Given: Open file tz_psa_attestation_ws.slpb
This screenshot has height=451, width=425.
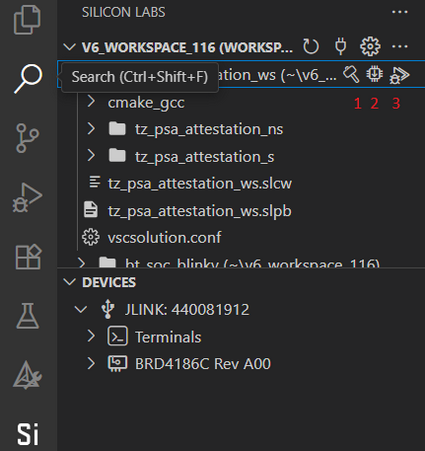Looking at the screenshot, I should (199, 211).
